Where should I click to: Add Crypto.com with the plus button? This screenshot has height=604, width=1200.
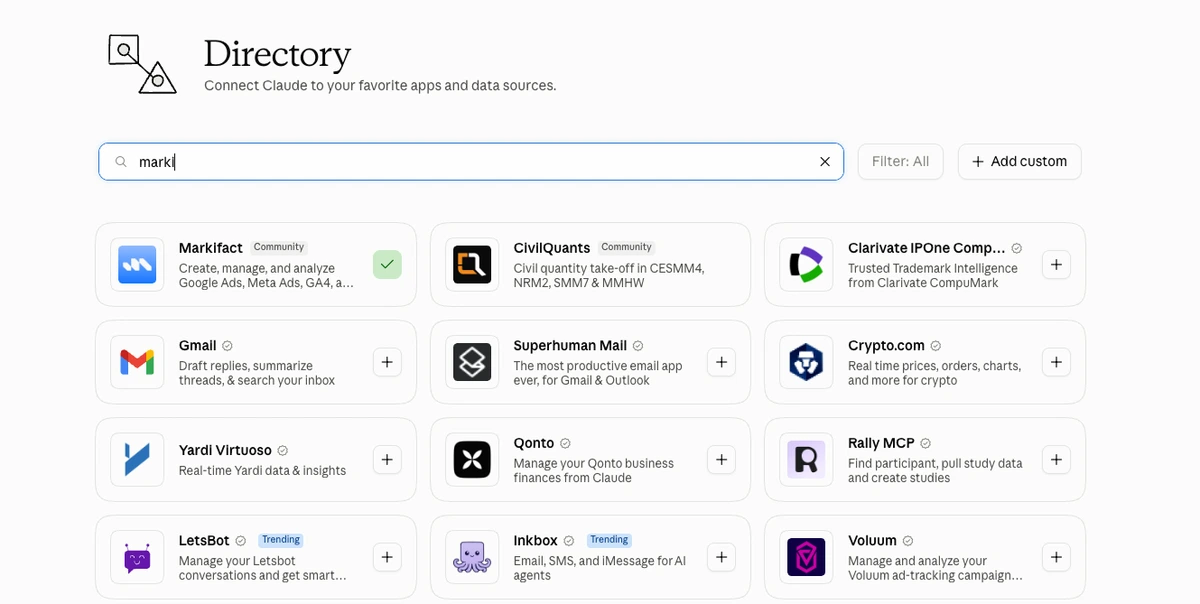[1056, 362]
